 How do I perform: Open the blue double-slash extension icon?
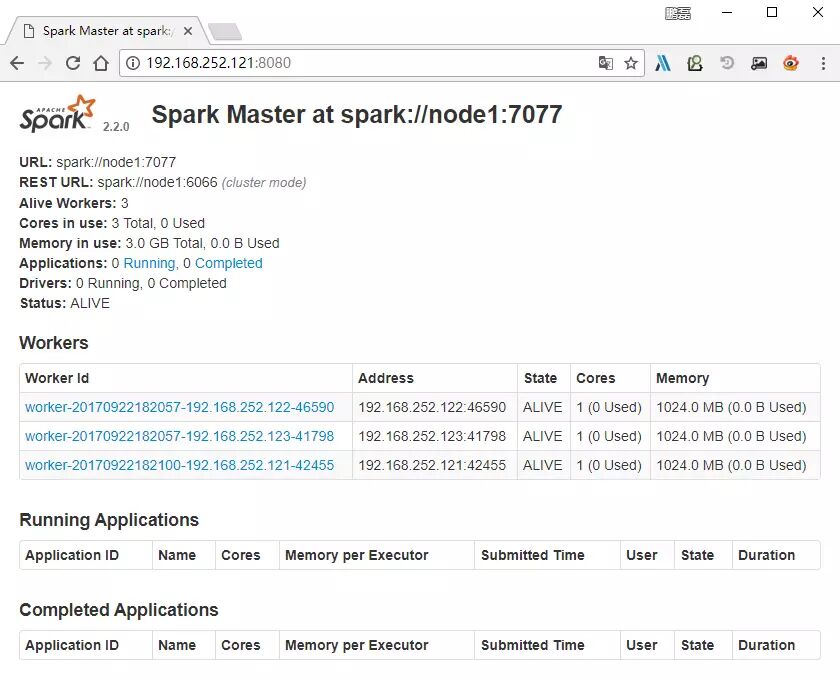663,63
